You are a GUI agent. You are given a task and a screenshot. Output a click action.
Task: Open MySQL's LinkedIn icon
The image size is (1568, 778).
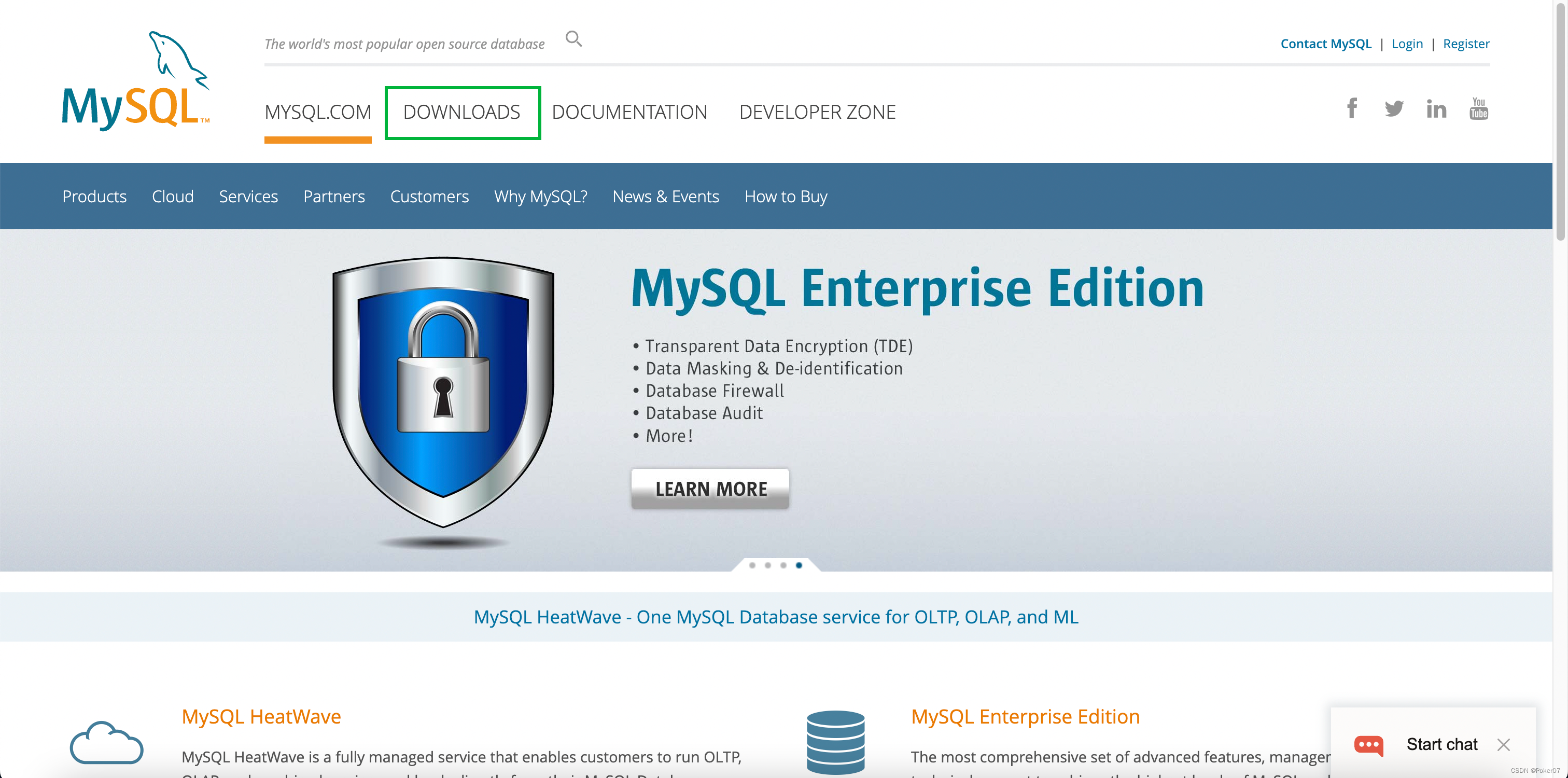1436,109
